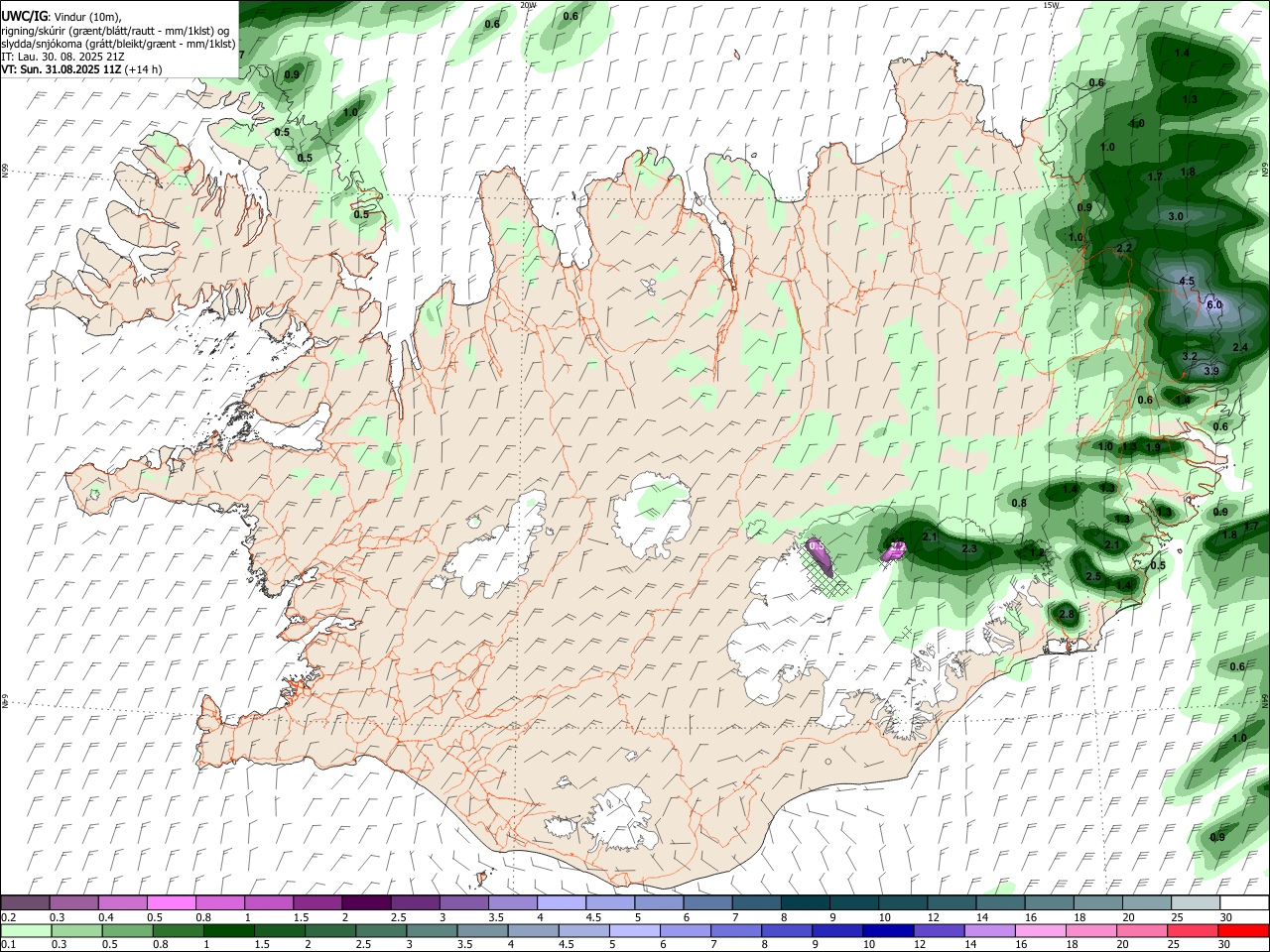Click the 'rigning/skúrir' legend description line
The image size is (1270, 952).
(x=115, y=31)
